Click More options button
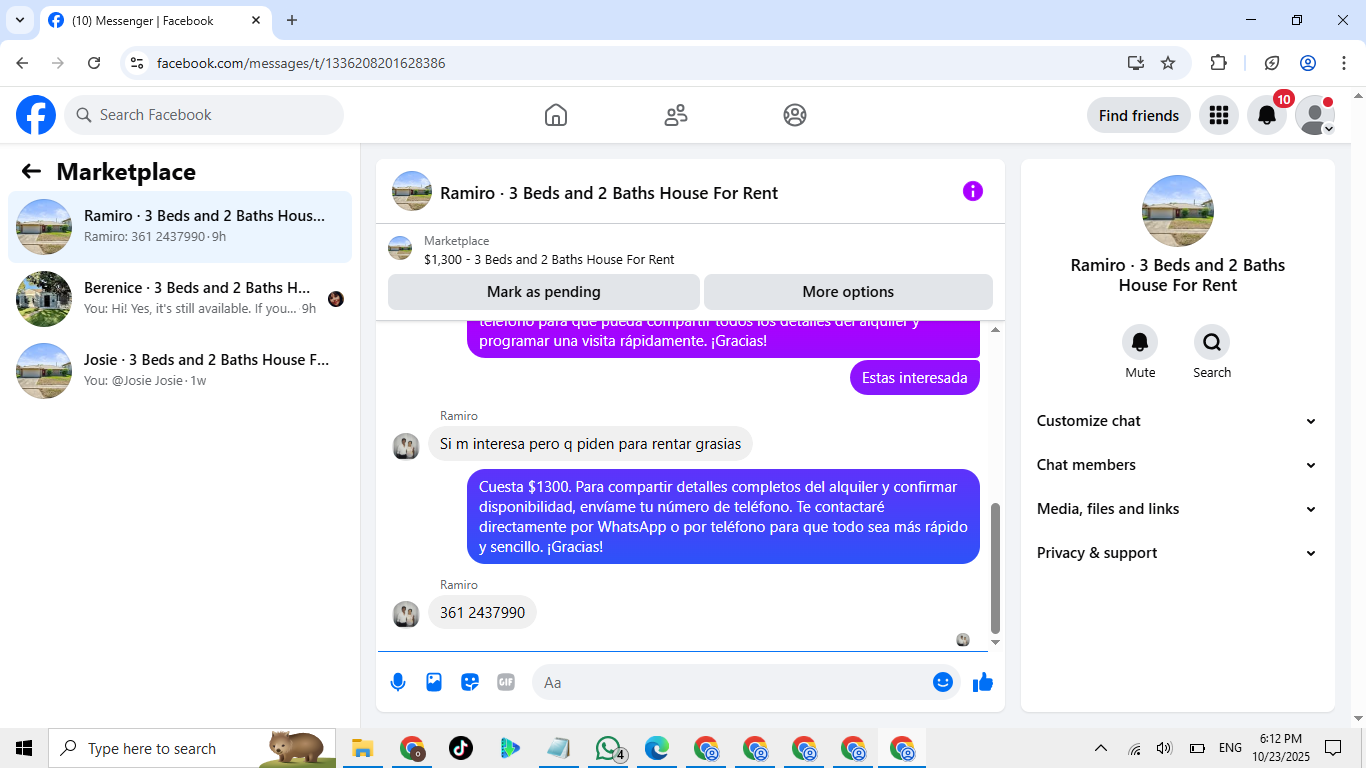Viewport: 1366px width, 768px height. click(x=848, y=292)
